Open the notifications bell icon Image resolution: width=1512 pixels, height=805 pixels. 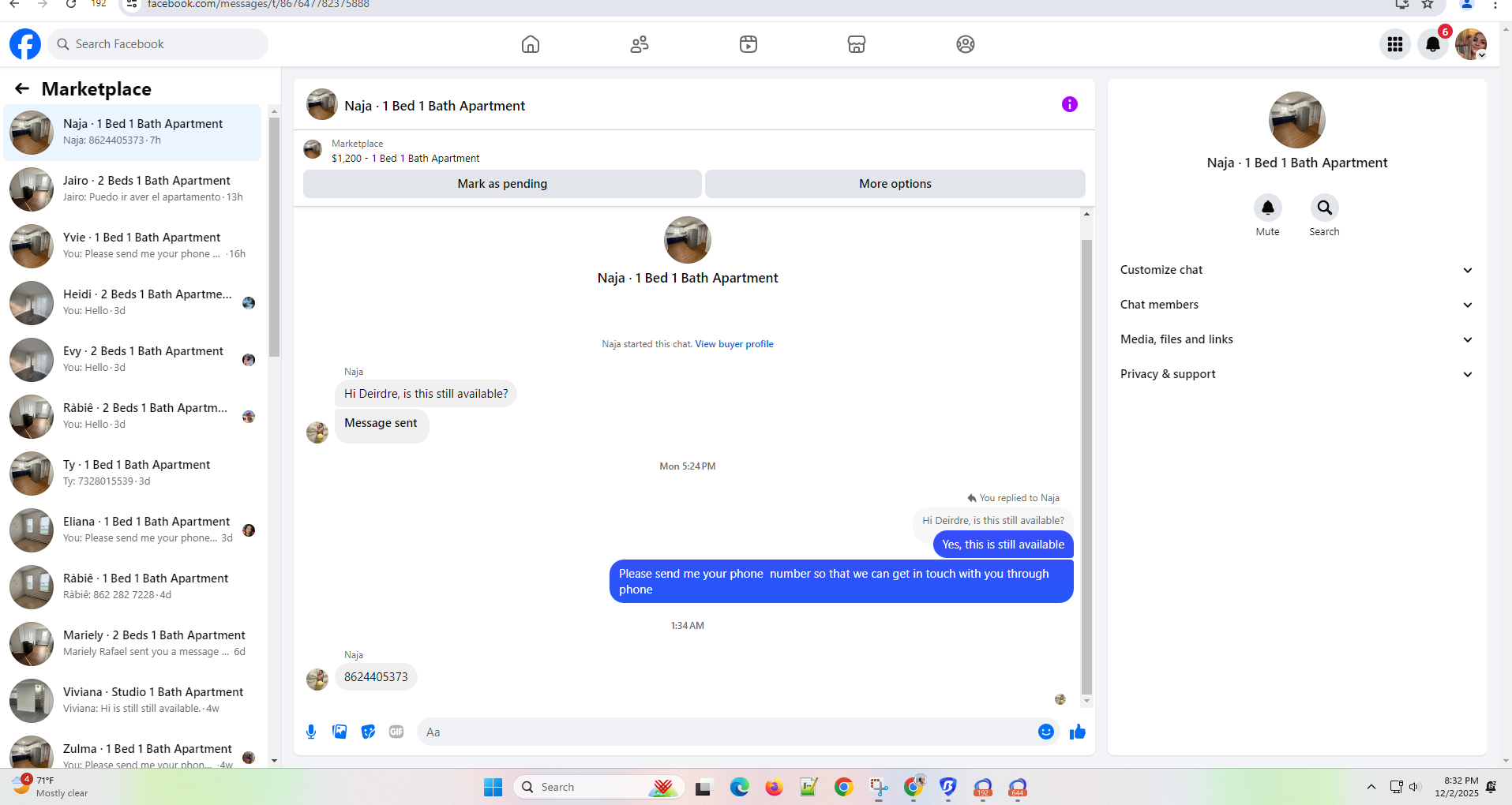click(x=1433, y=44)
